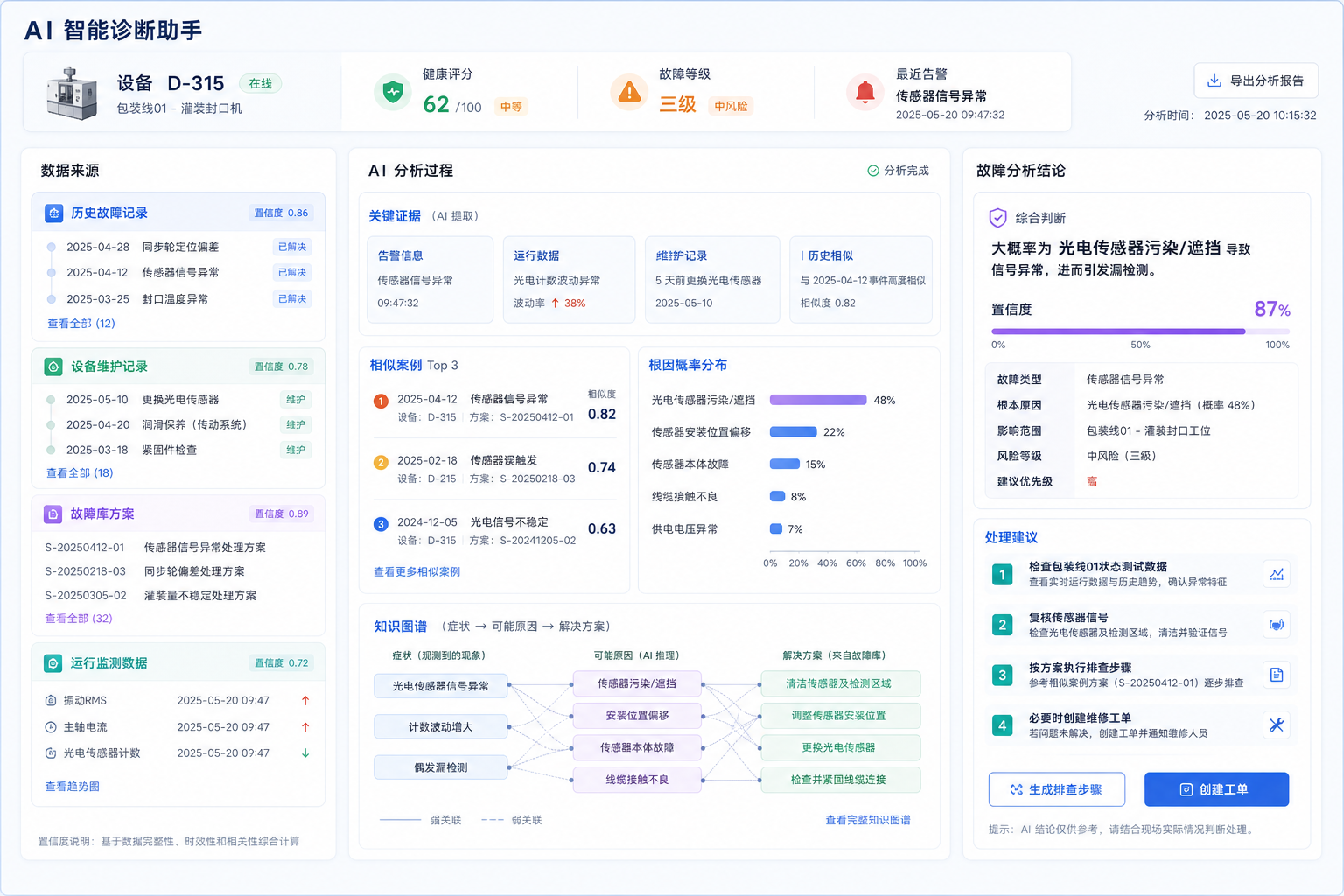Click the 87% confidence progress bar
Screen dimensions: 1344x896
point(1140,332)
